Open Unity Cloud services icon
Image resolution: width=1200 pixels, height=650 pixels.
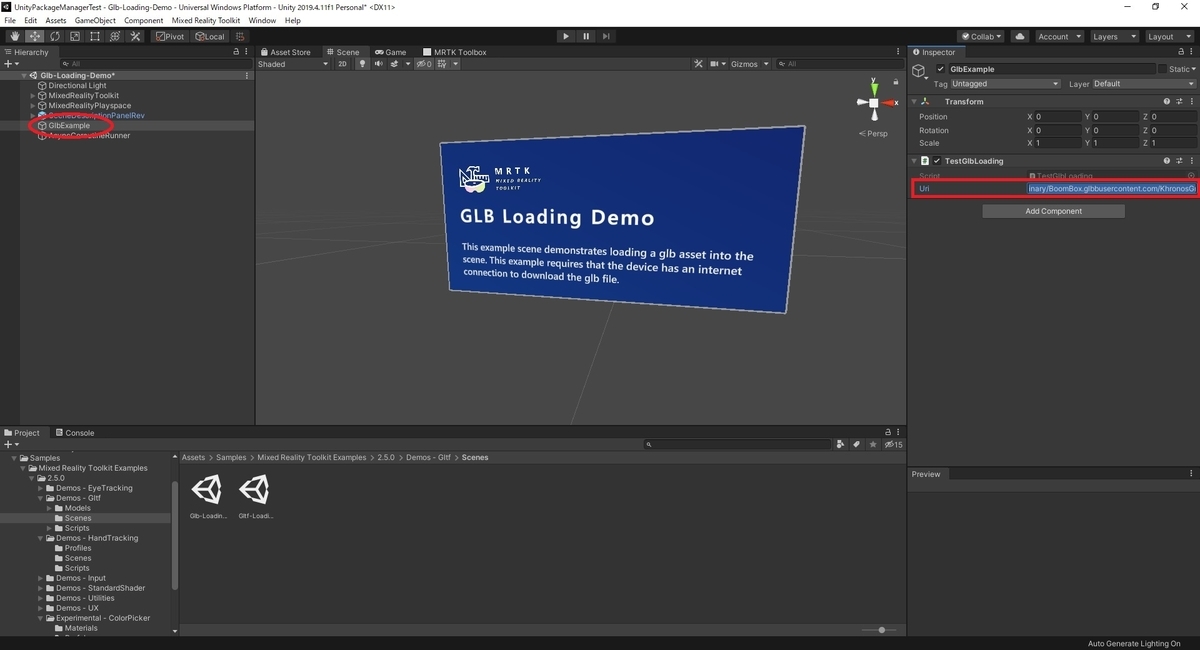click(x=1020, y=37)
